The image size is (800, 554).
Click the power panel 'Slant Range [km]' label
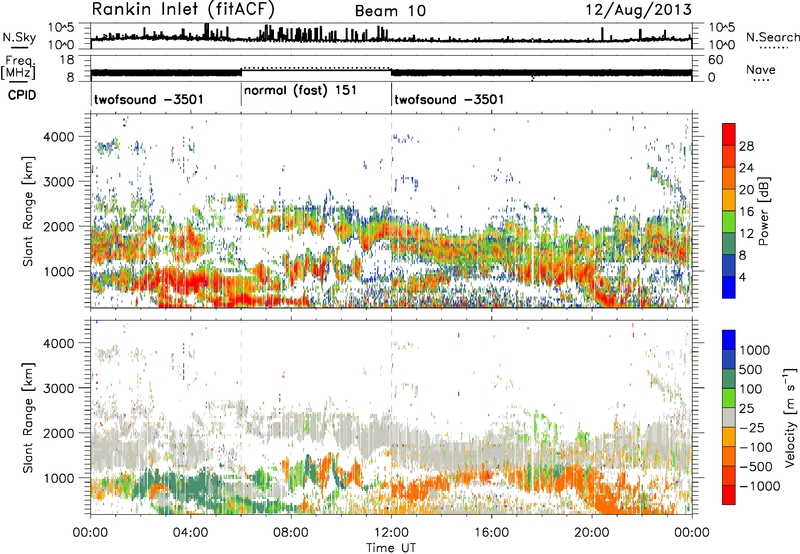tap(28, 211)
